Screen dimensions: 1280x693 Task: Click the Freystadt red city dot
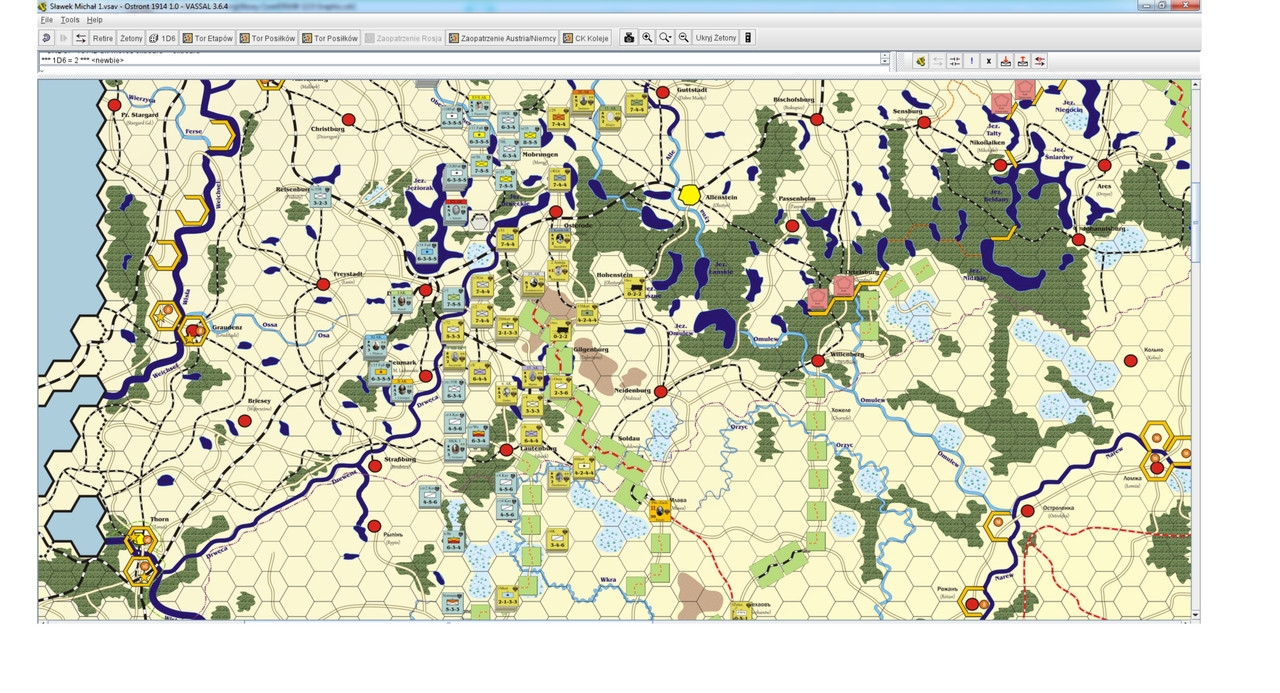point(323,285)
